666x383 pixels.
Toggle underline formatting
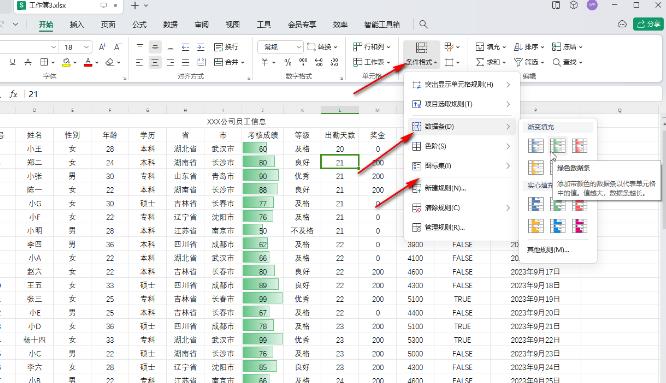point(12,62)
